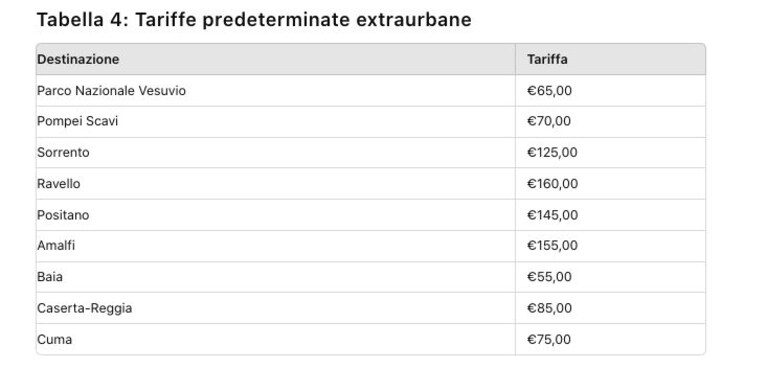
Task: Select the €70,00 fare cell
Action: 610,121
